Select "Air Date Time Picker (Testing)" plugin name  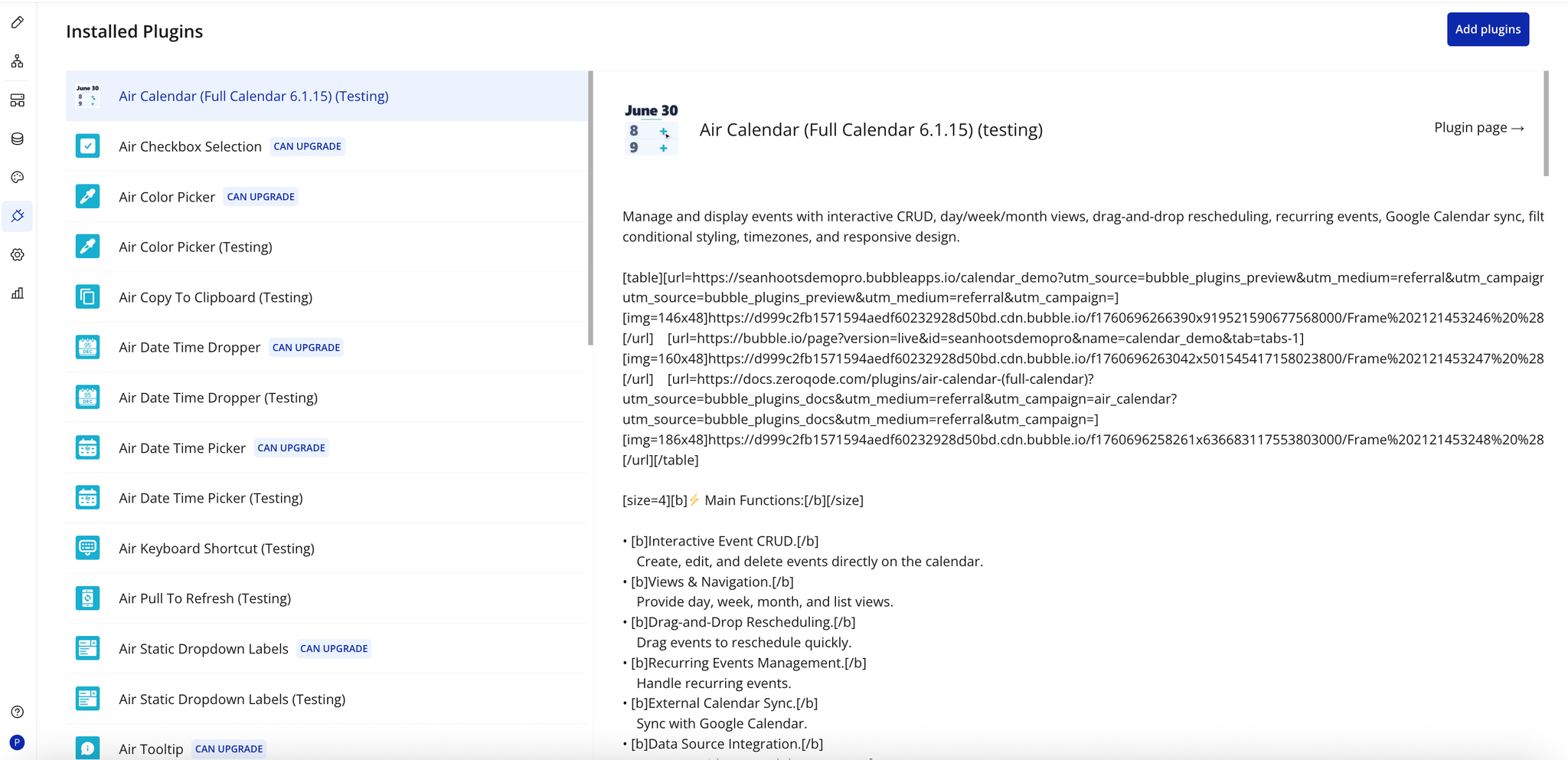(211, 498)
